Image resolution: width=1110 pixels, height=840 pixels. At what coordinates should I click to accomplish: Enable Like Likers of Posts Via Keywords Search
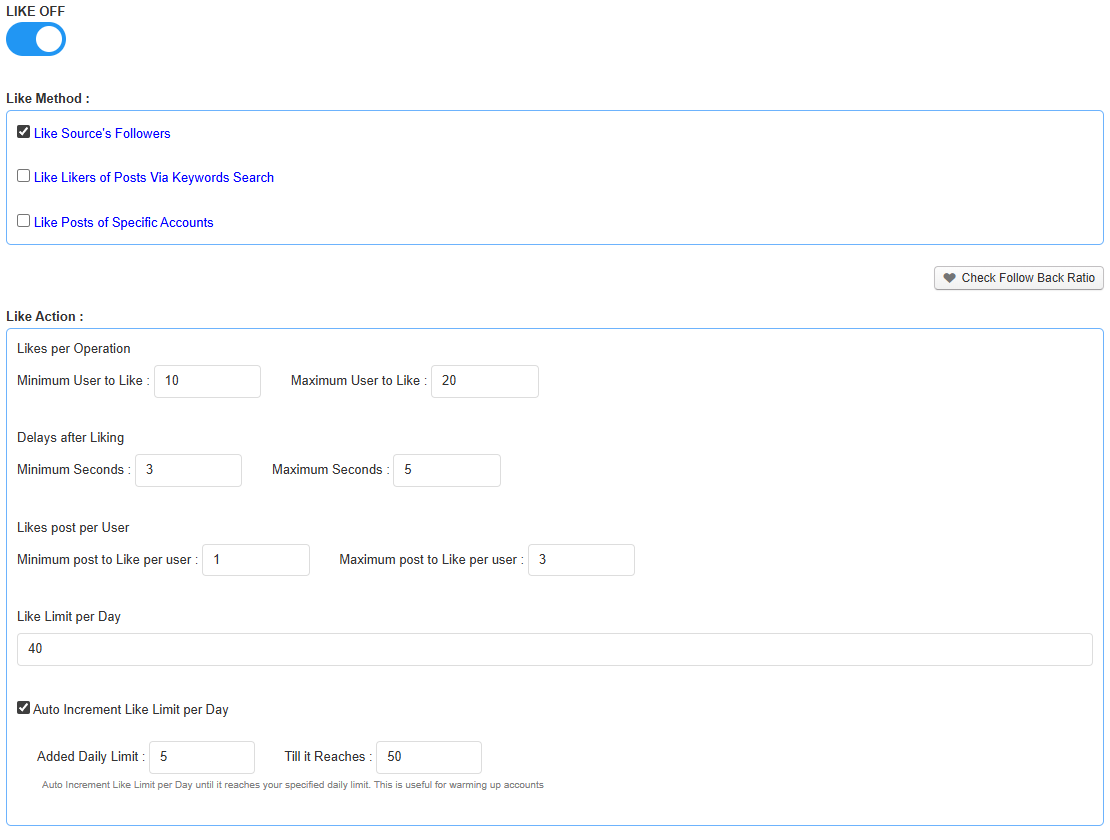[24, 176]
